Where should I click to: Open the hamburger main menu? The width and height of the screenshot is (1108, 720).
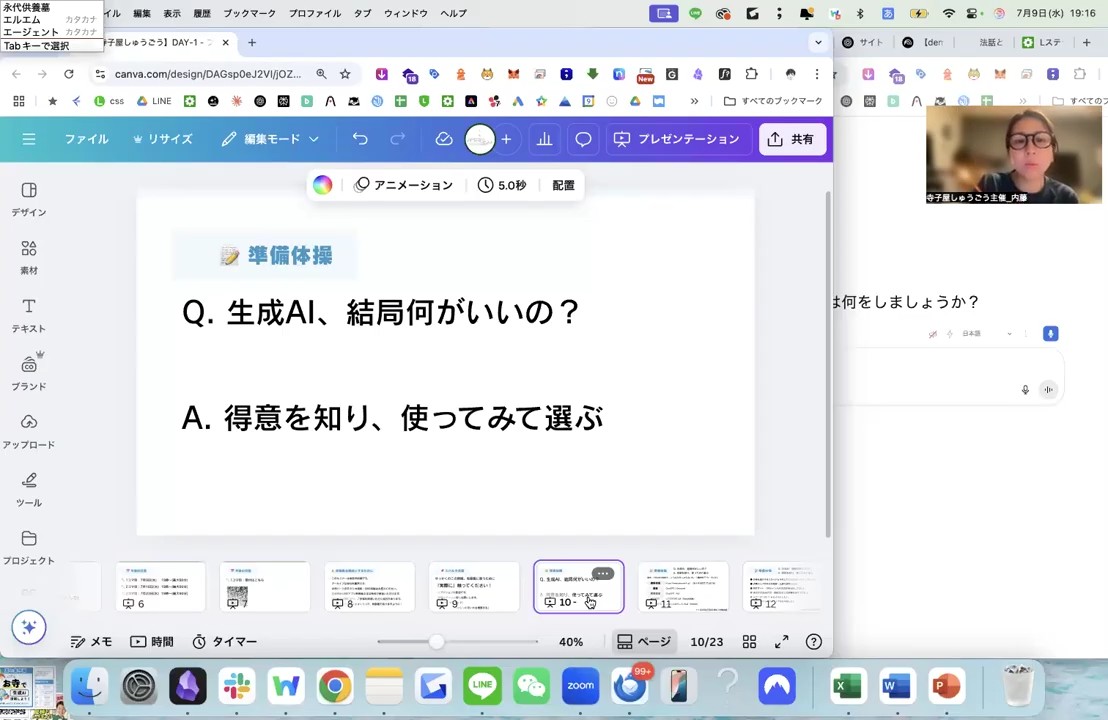(29, 139)
